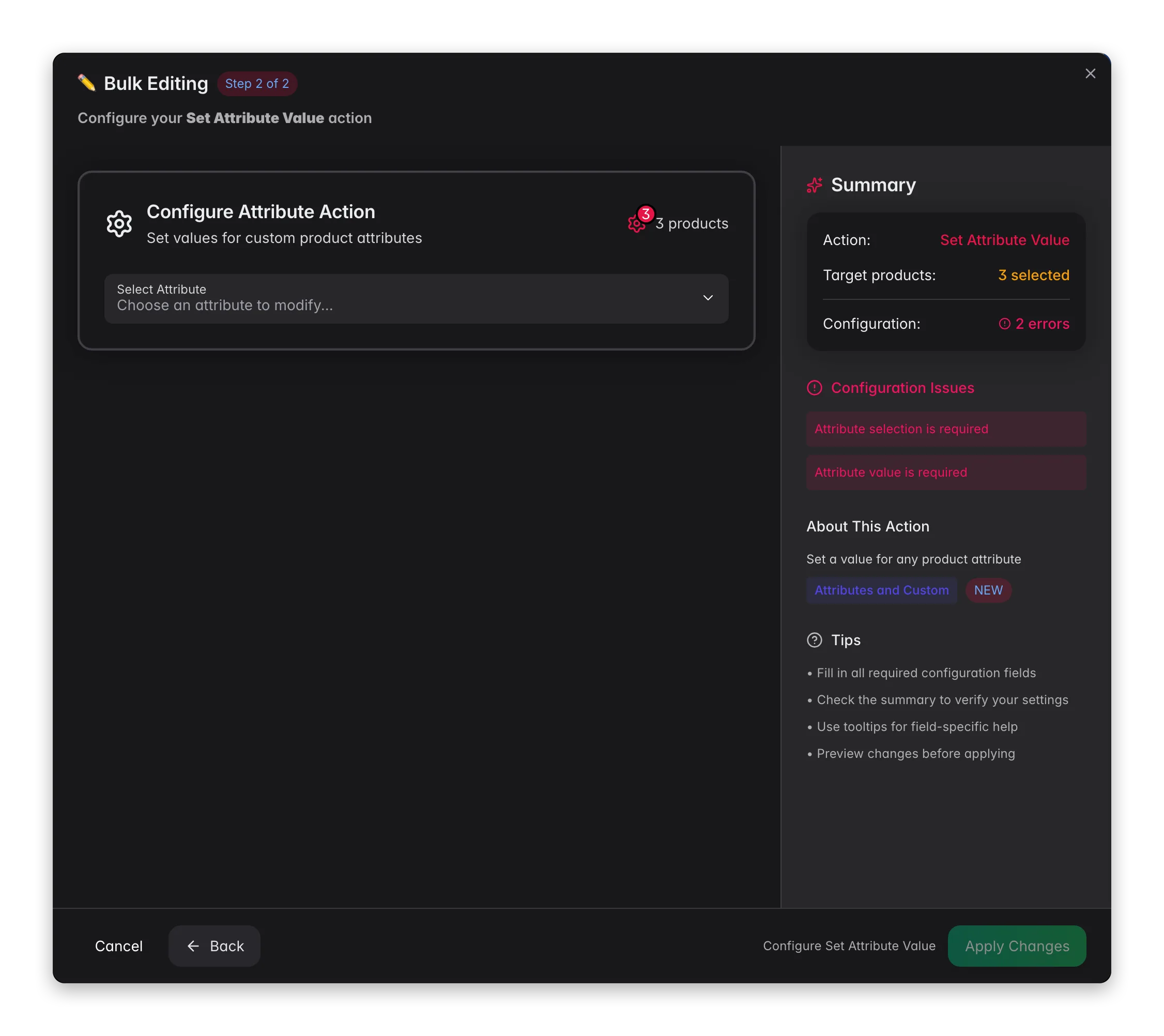1164x1036 pixels.
Task: Click the NEW badge
Action: pyautogui.click(x=988, y=590)
